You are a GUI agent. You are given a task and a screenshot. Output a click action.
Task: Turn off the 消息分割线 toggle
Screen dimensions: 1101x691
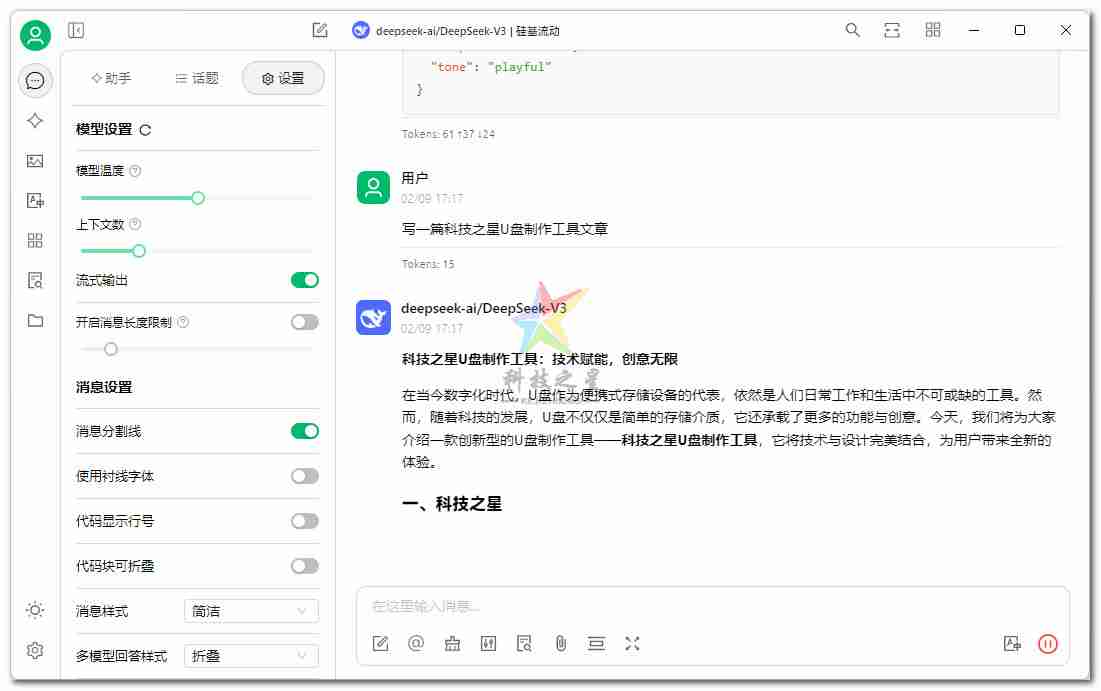tap(304, 431)
